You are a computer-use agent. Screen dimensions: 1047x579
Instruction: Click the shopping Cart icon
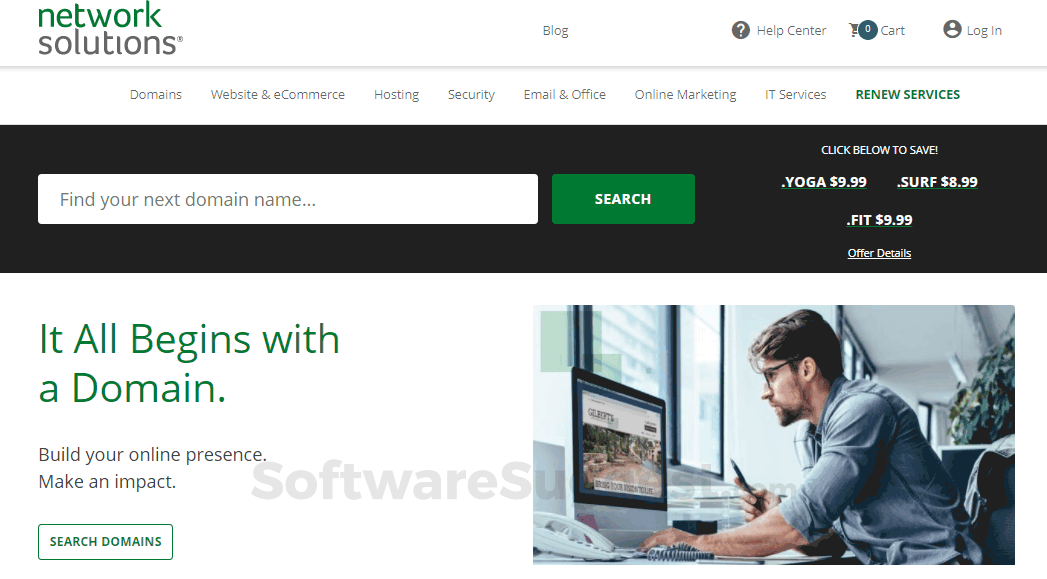[855, 30]
